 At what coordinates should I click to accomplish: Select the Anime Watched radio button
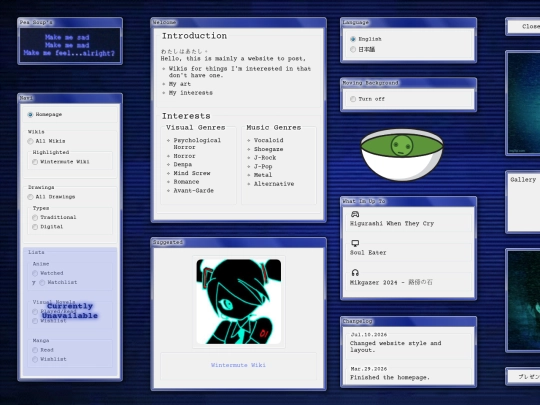pos(35,273)
